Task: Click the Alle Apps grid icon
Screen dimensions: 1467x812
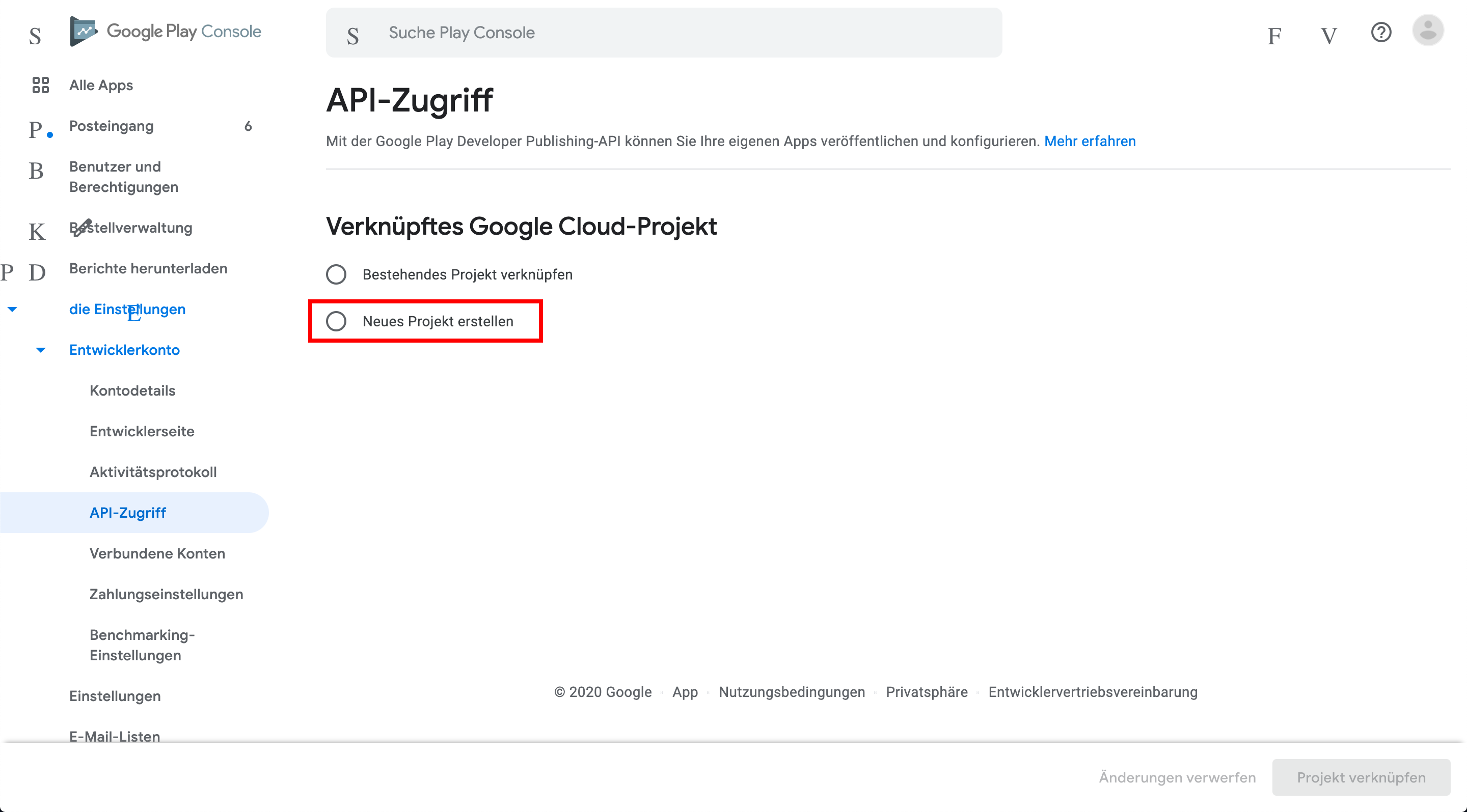Action: click(40, 86)
